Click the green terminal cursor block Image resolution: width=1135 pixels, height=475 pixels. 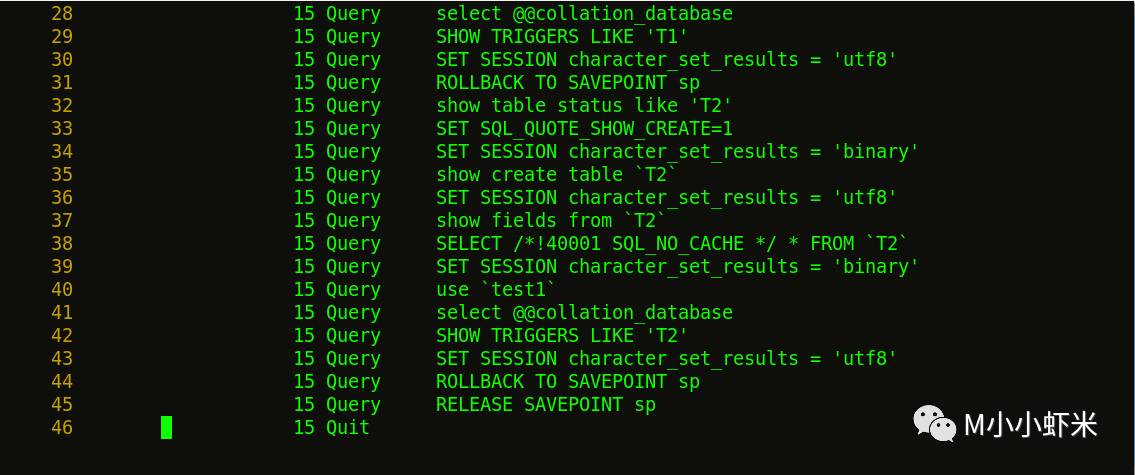coord(166,427)
